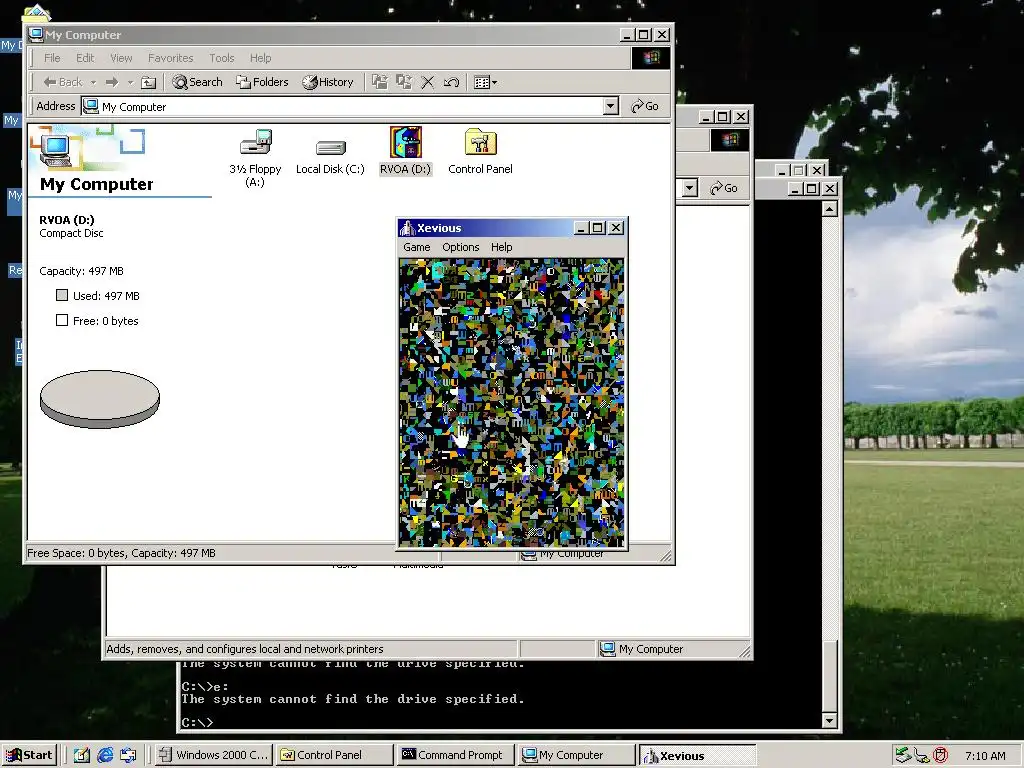Click the red circular system tray icon

(940, 755)
